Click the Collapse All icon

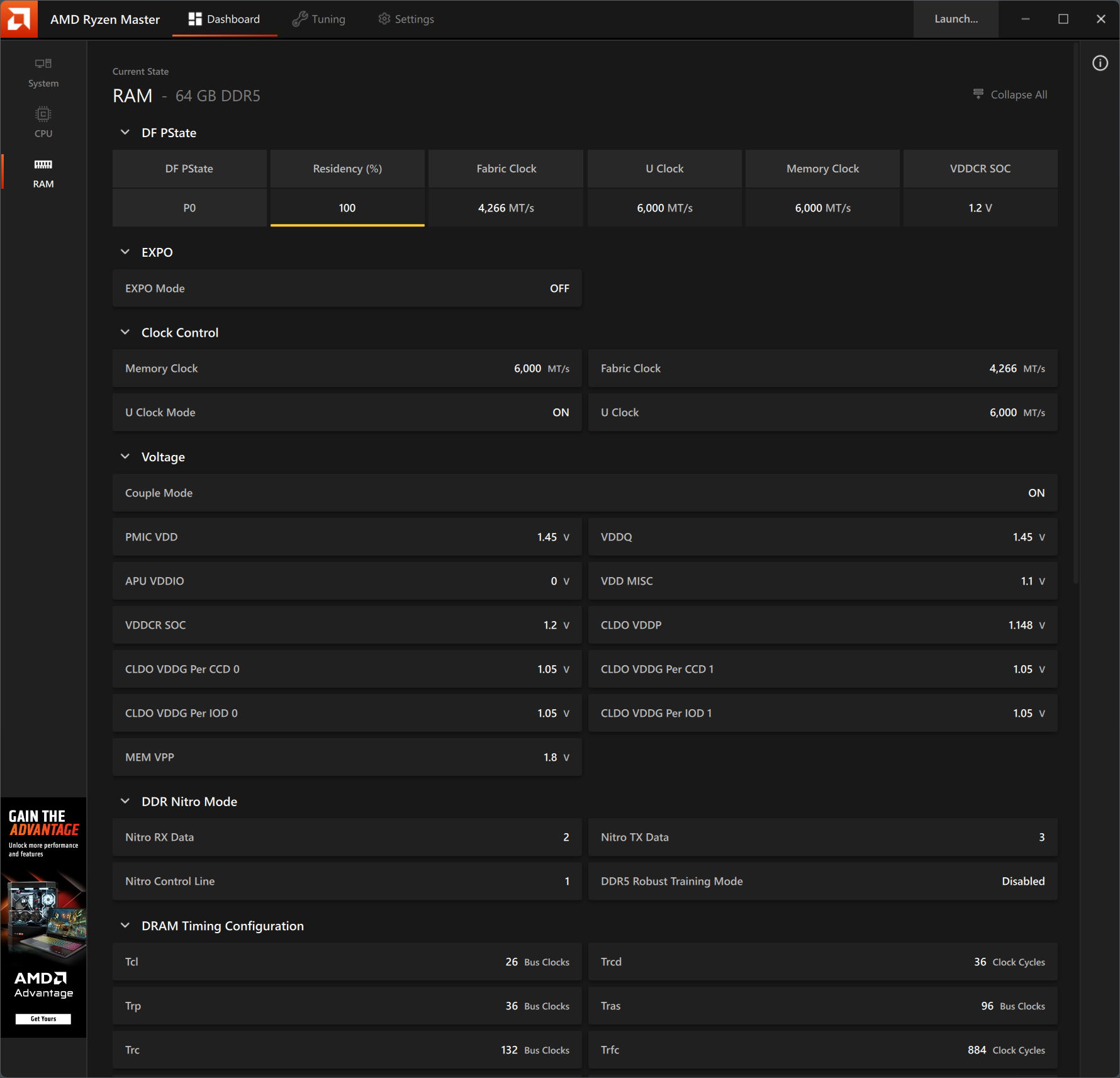click(978, 94)
